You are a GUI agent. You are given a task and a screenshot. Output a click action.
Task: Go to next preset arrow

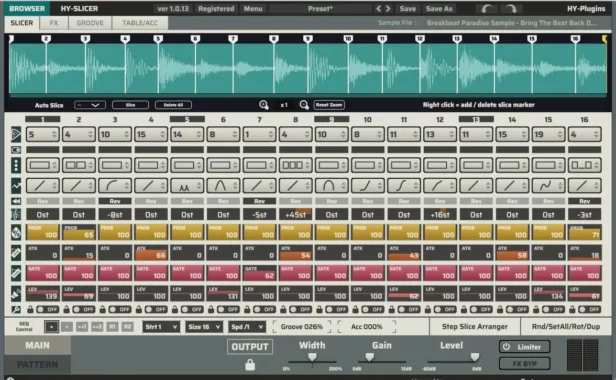click(388, 8)
